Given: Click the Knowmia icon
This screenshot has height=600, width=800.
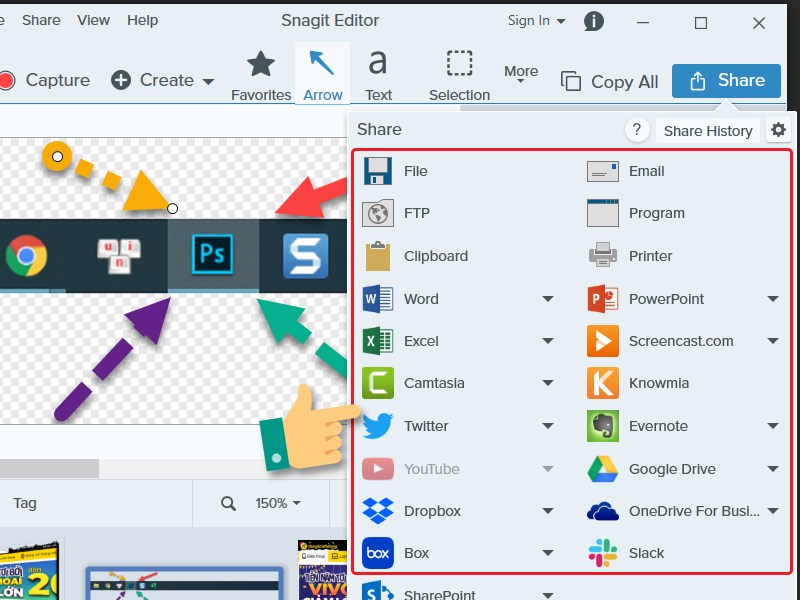Looking at the screenshot, I should (603, 383).
